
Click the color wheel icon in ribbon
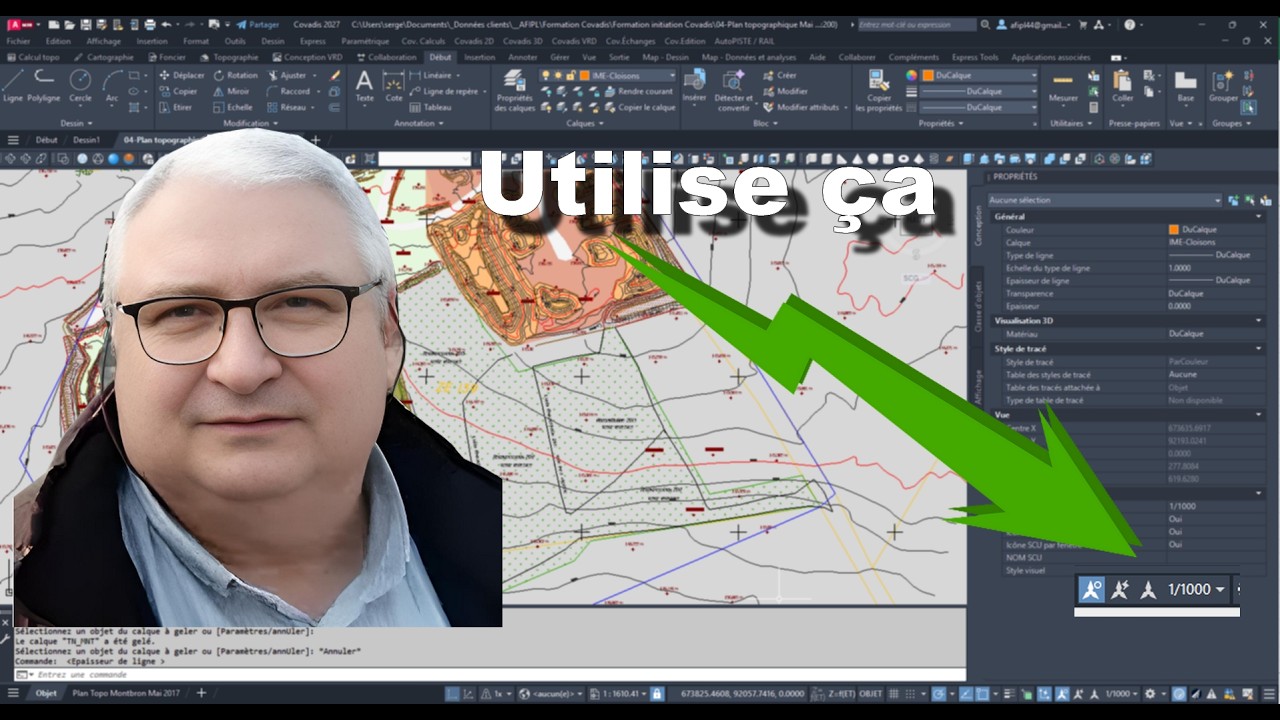(x=911, y=75)
